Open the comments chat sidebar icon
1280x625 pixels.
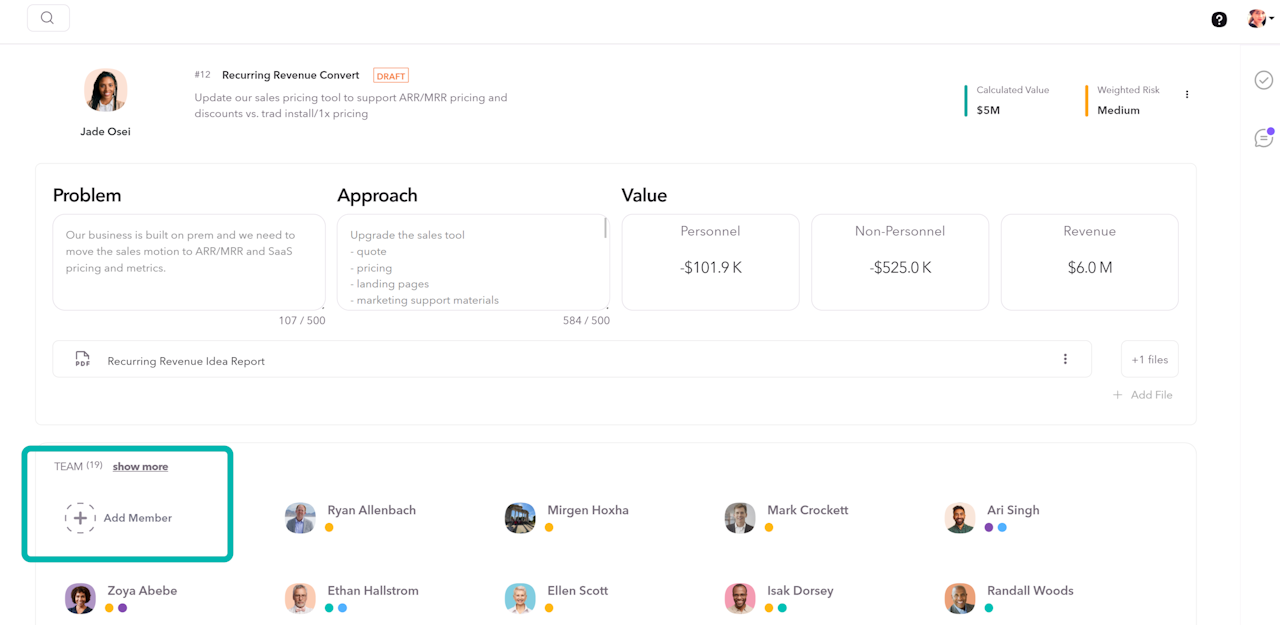coord(1264,138)
